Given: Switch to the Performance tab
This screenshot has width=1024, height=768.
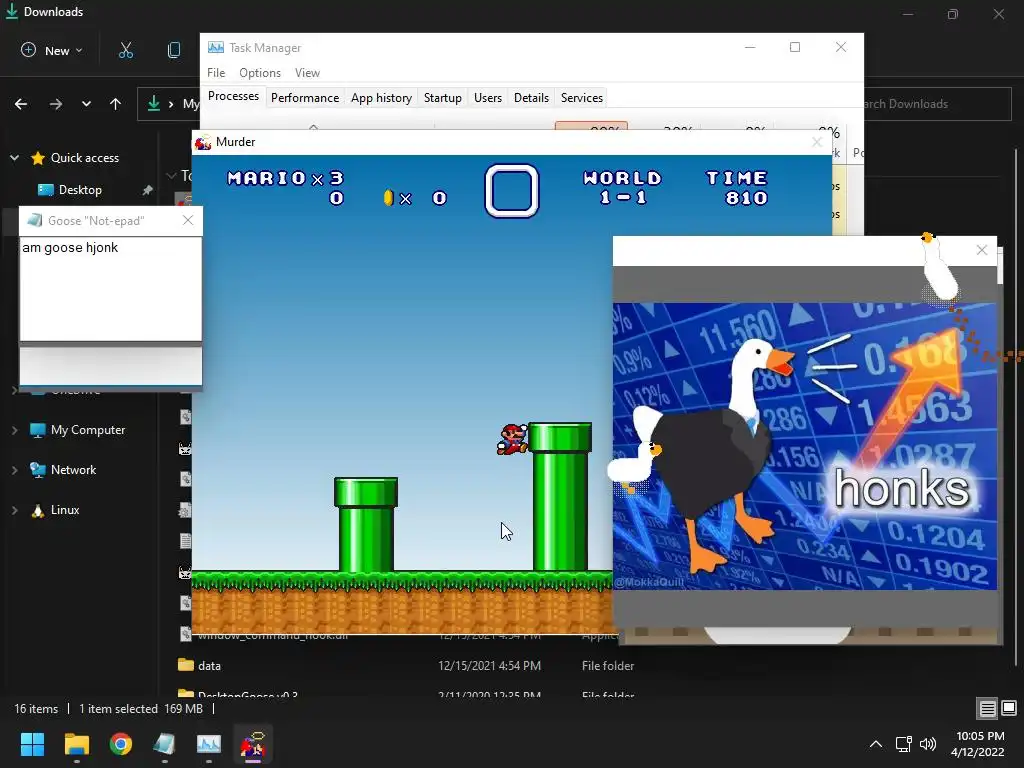Looking at the screenshot, I should click(x=305, y=97).
